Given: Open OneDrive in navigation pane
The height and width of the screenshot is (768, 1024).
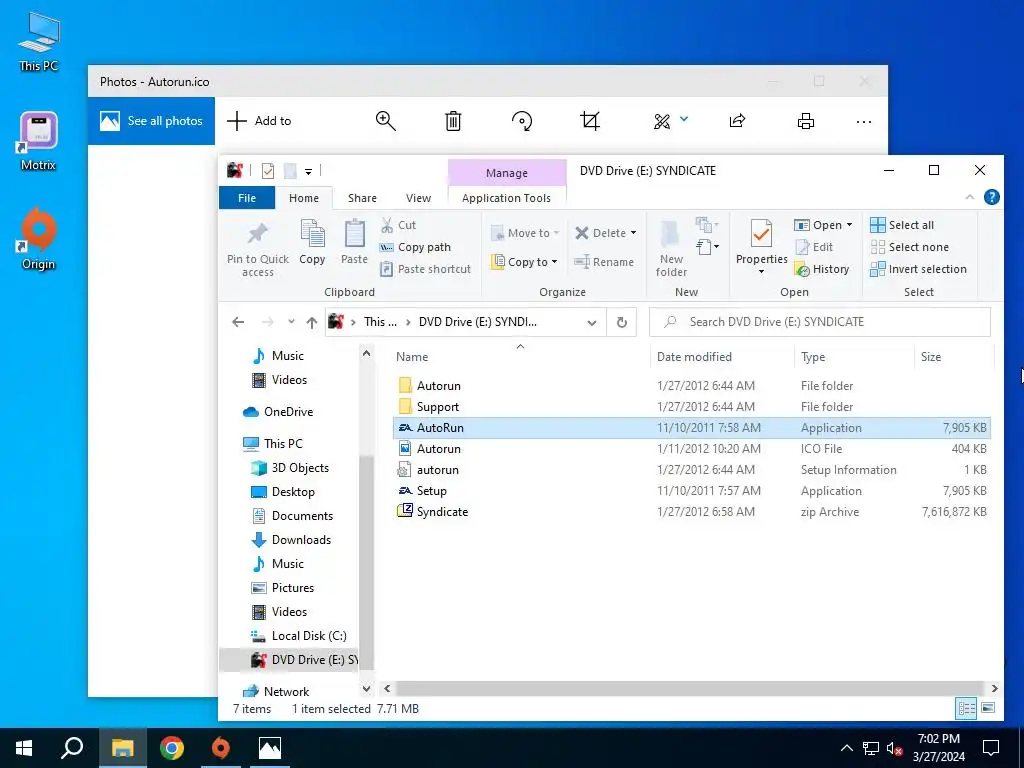Looking at the screenshot, I should [x=288, y=412].
